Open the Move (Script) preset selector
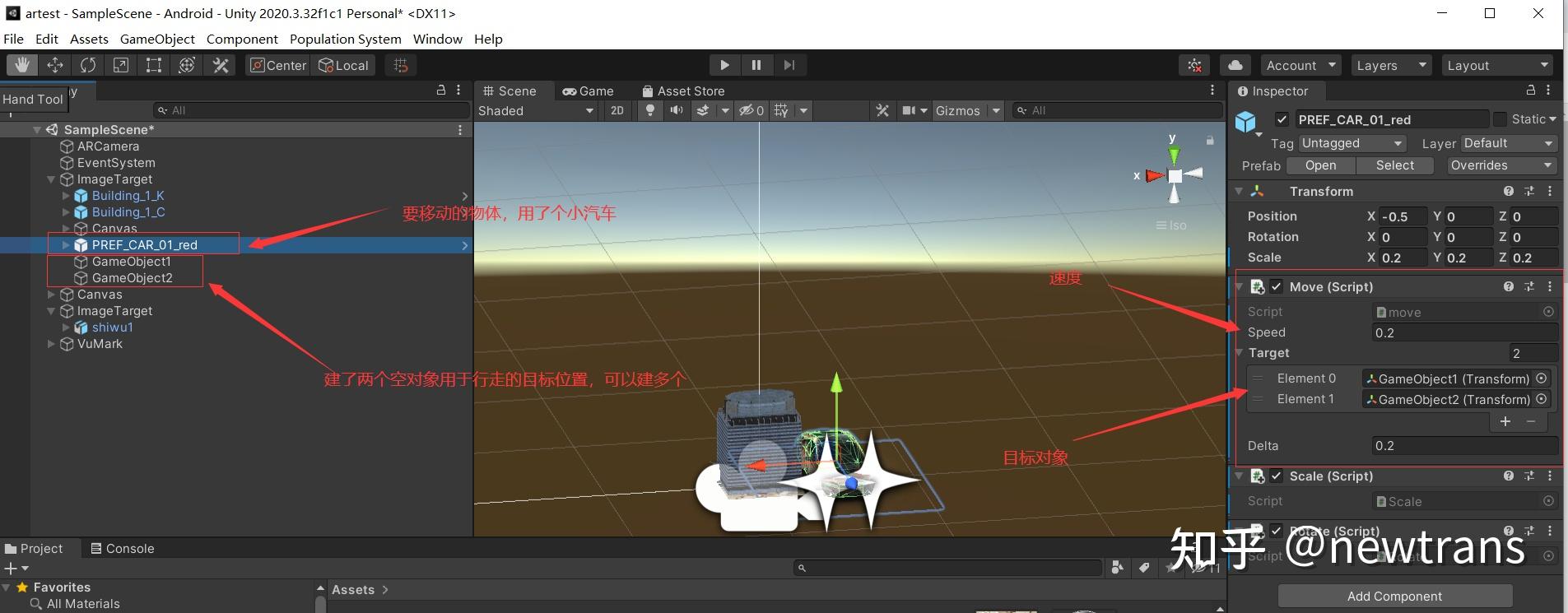The height and width of the screenshot is (613, 1568). 1529,286
